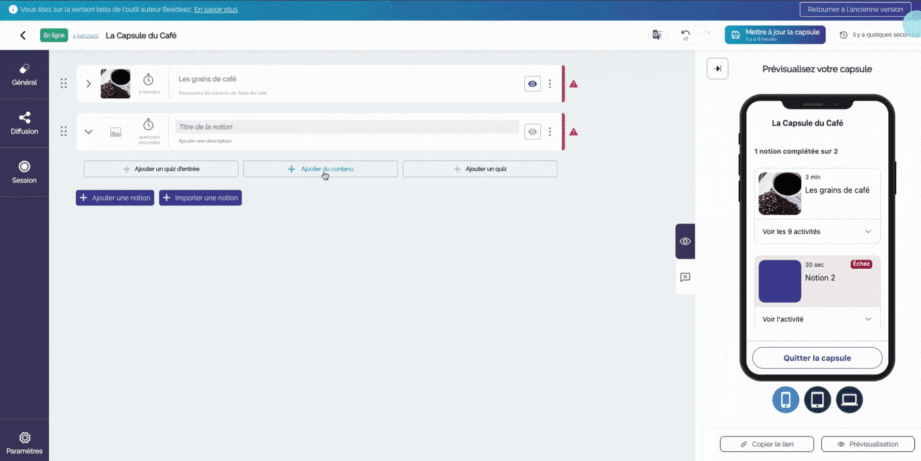Click the coffee thumbnail in Les grains de café row
Image resolution: width=921 pixels, height=461 pixels.
pyautogui.click(x=115, y=83)
